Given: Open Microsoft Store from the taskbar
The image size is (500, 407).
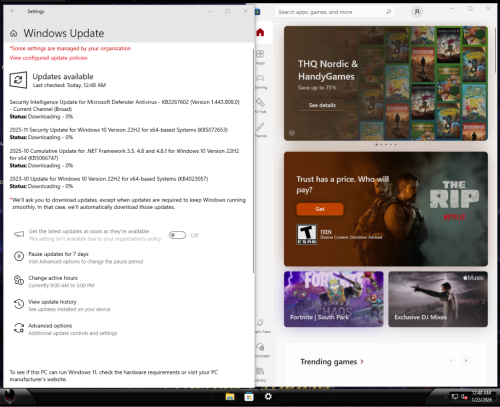Looking at the screenshot, I should (249, 397).
